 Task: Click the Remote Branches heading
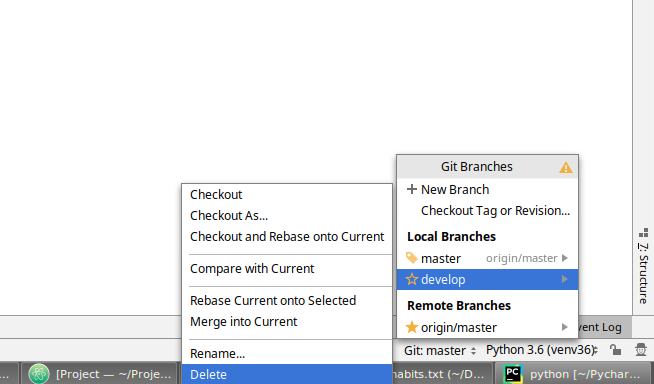(x=459, y=306)
